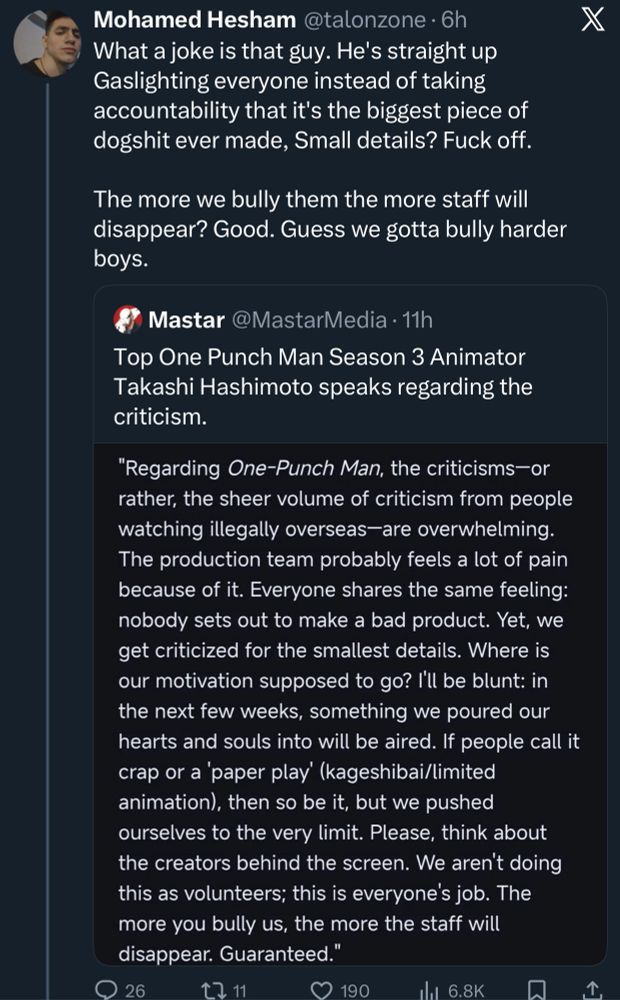
Task: Open the quoted post about Takashi Hashimoto
Action: coord(330,386)
